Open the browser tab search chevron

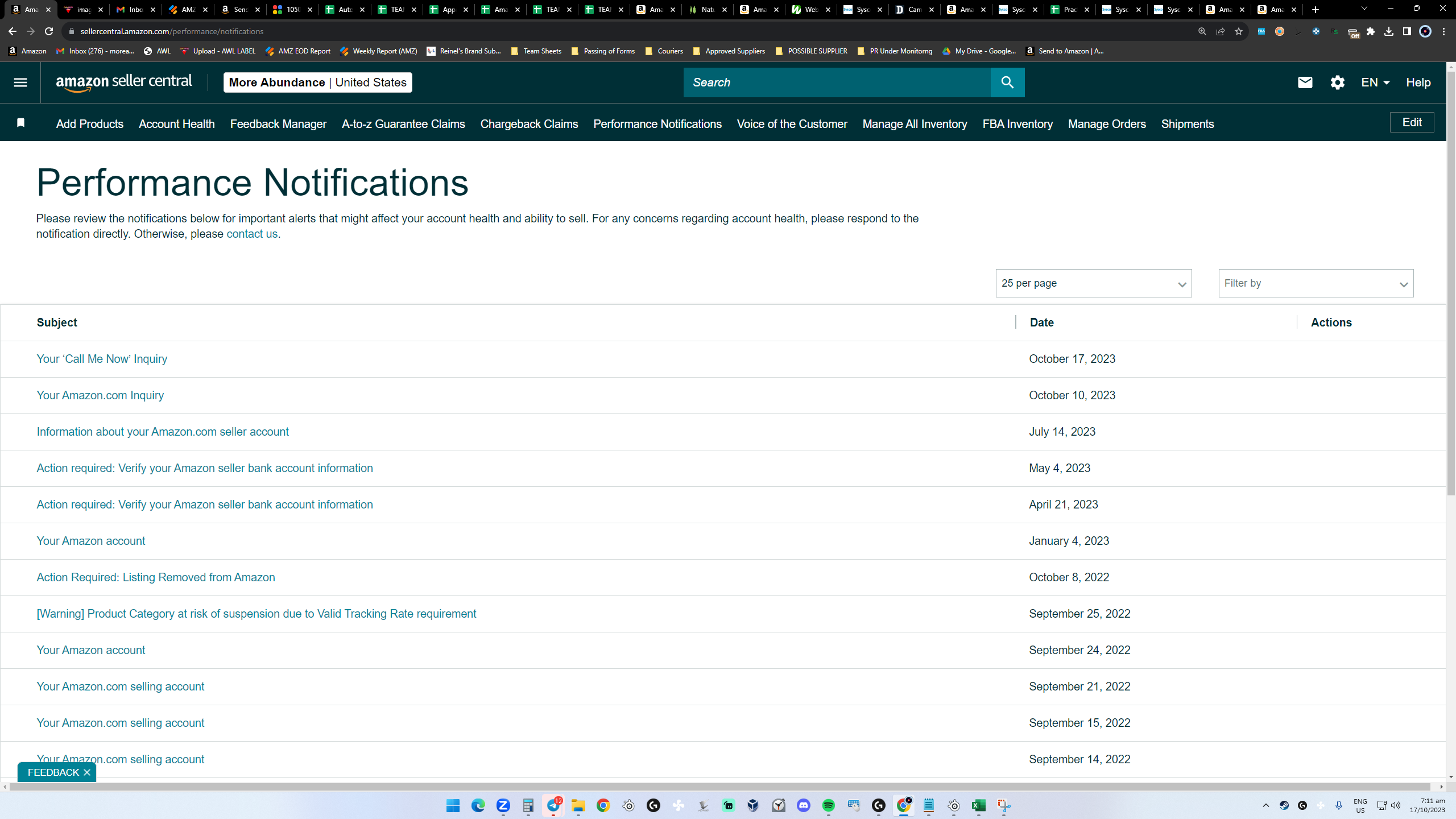[1364, 9]
